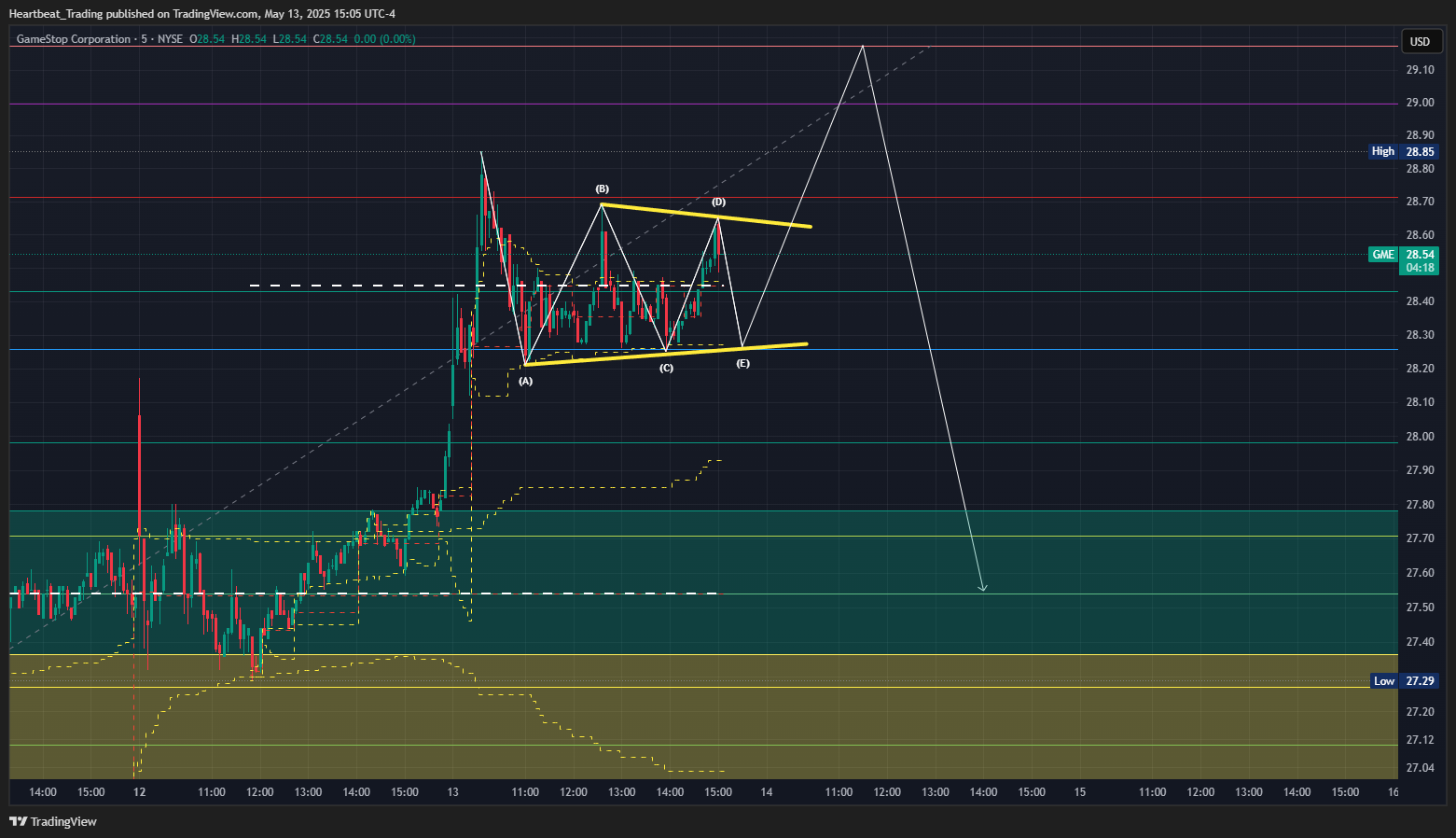
Task: Click the 29.10 price axis label
Action: click(1420, 70)
